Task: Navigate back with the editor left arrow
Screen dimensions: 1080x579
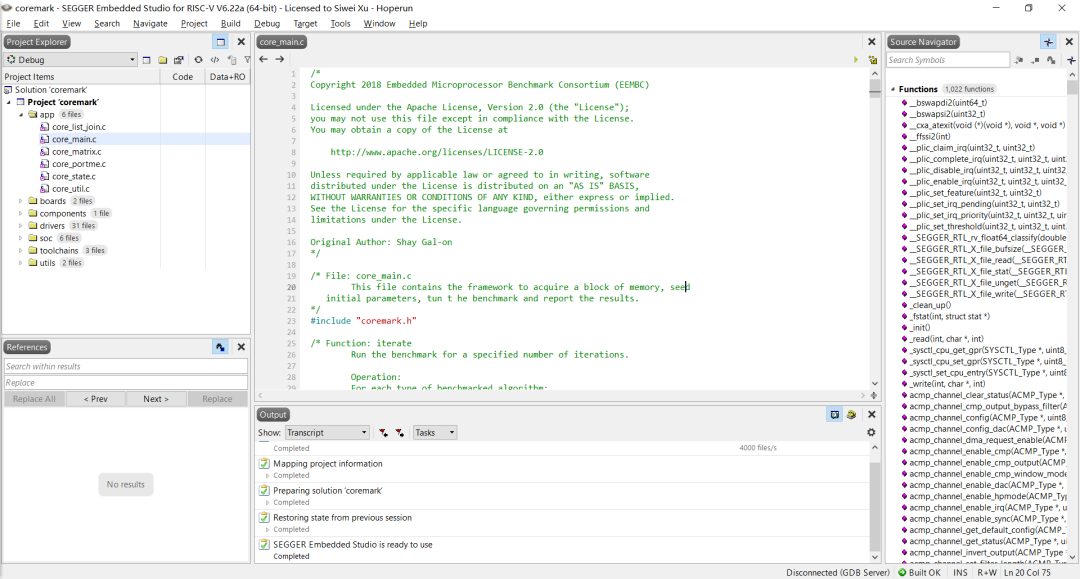Action: (x=264, y=60)
